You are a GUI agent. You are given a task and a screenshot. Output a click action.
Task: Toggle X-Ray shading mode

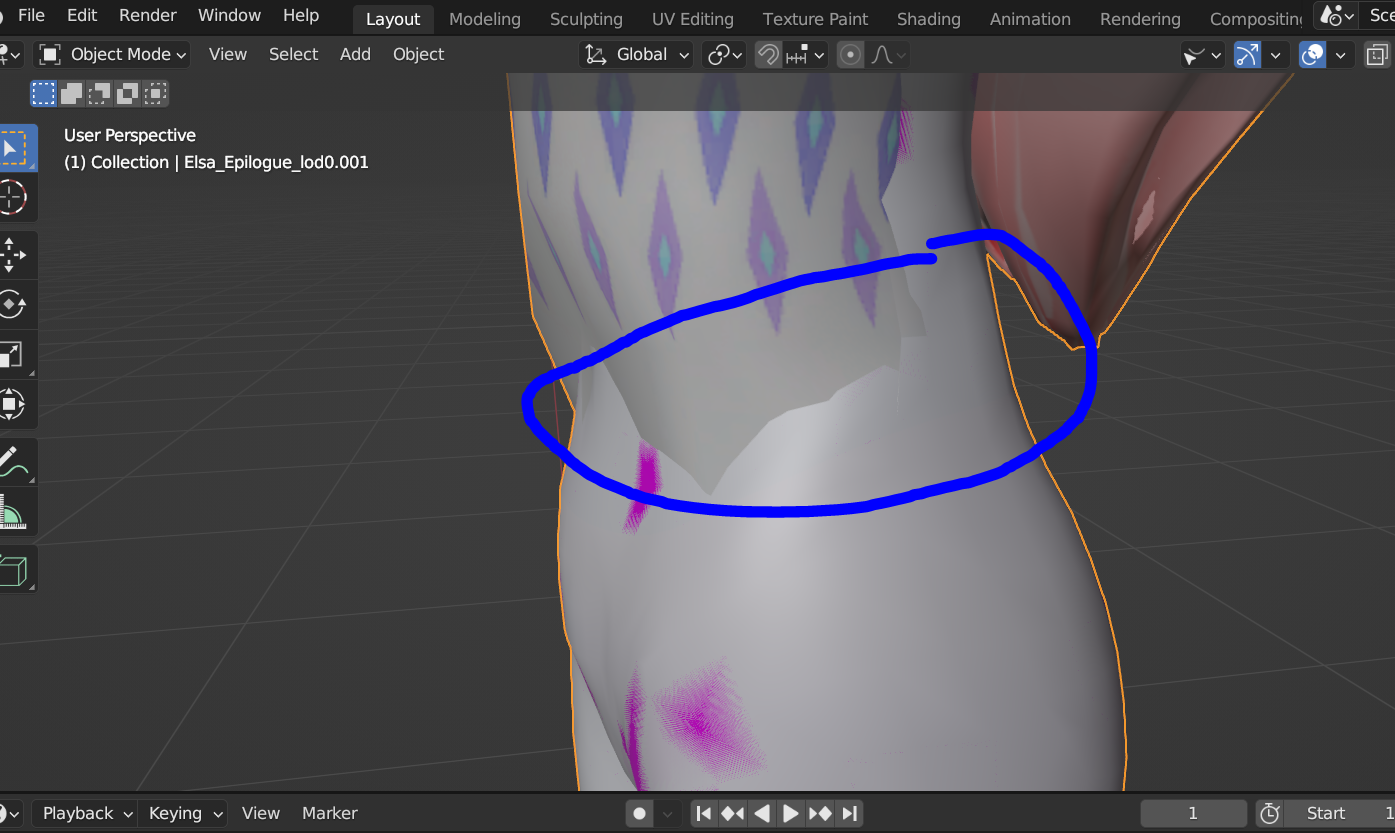coord(1378,55)
